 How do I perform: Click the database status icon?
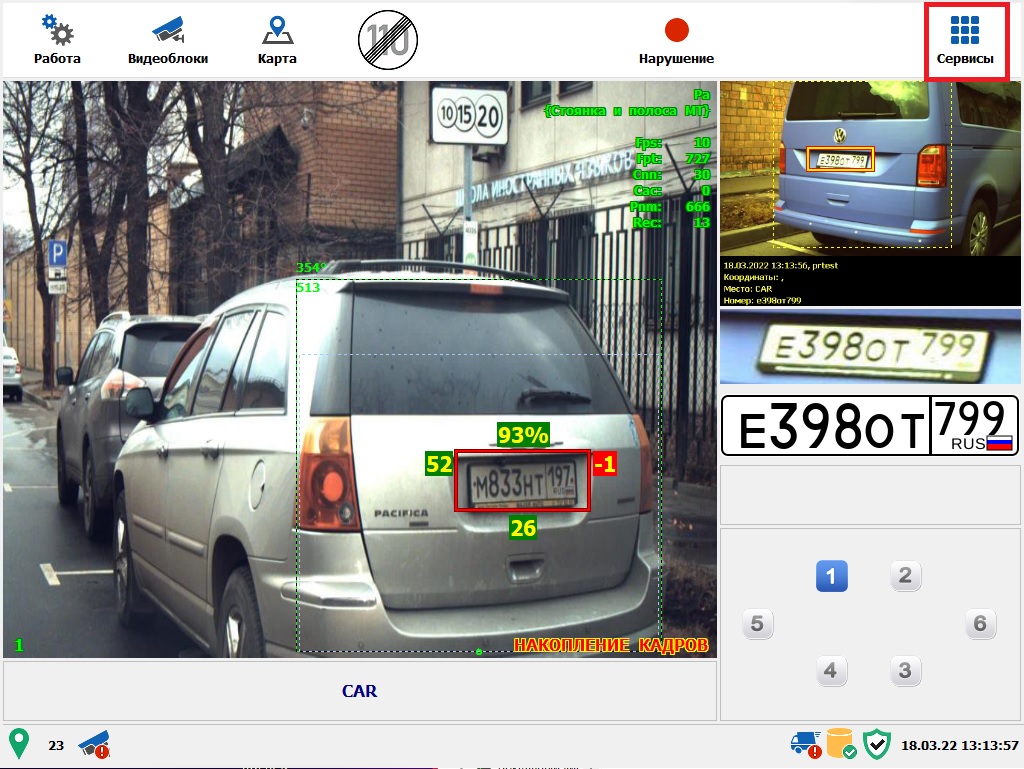click(840, 745)
